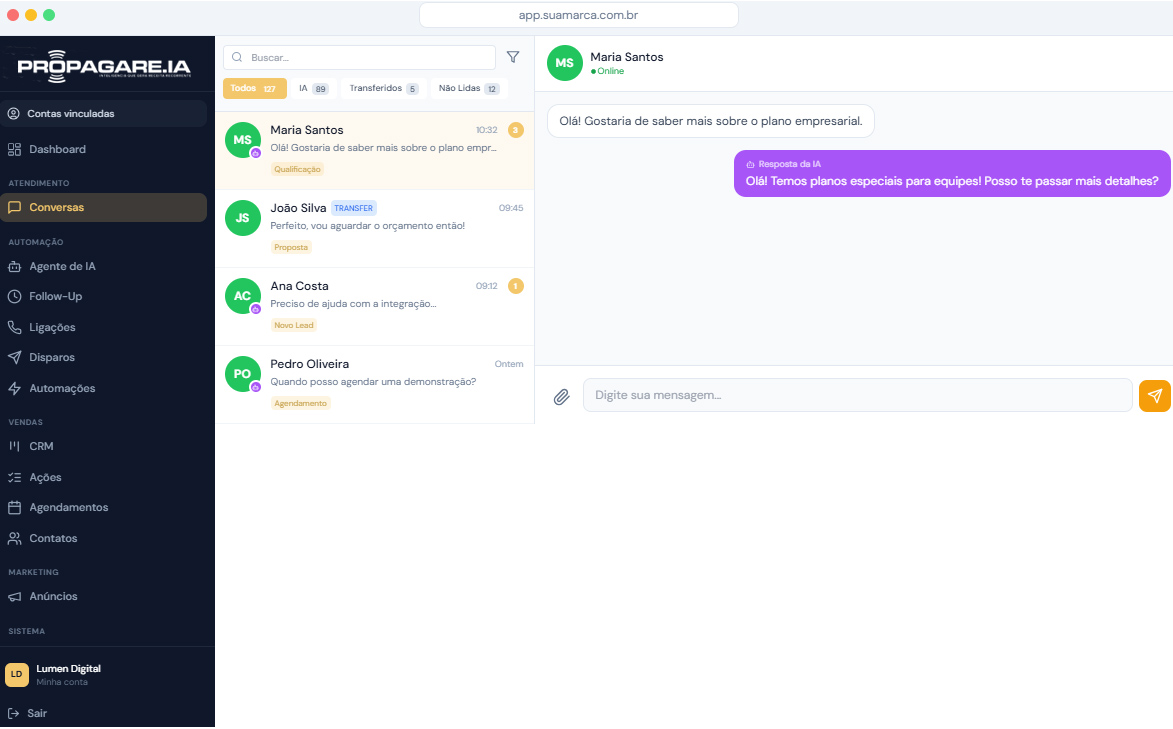Click the Agente de IA robot icon
Viewport: 1173px width, 729px height.
[14, 266]
